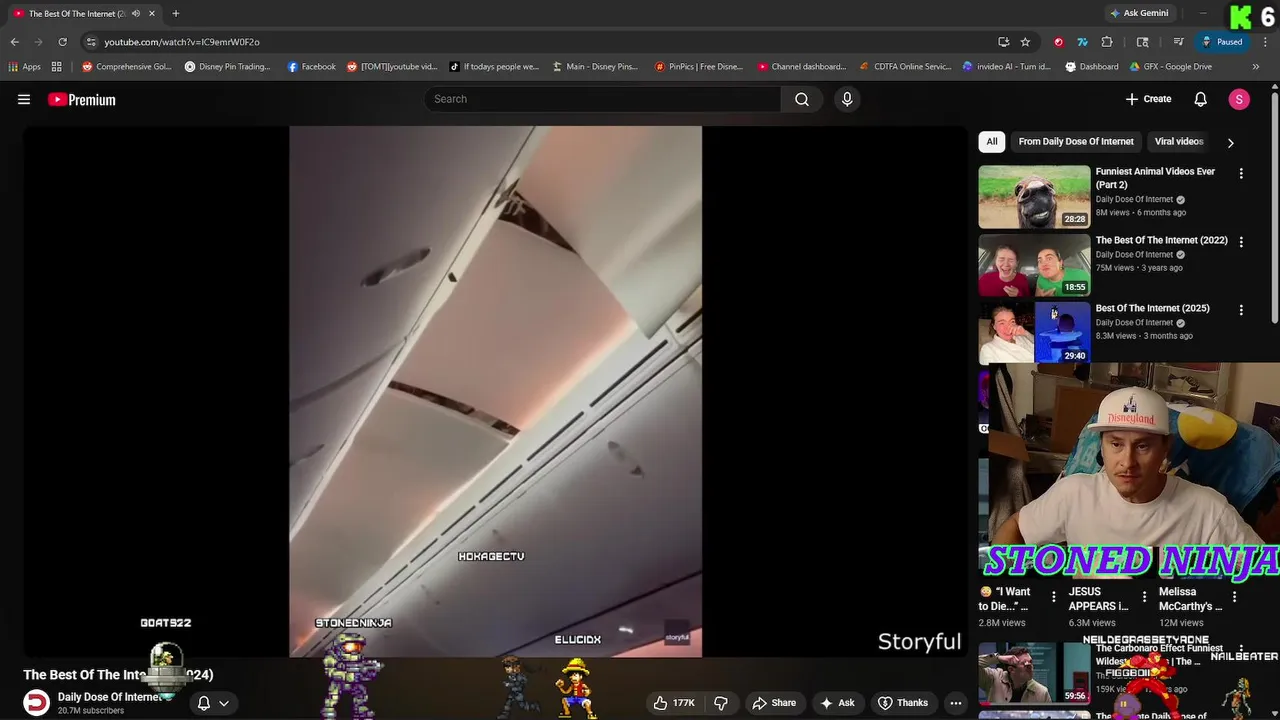
Task: Open Funniest Animal Videos Ever thumbnail
Action: pyautogui.click(x=1034, y=197)
